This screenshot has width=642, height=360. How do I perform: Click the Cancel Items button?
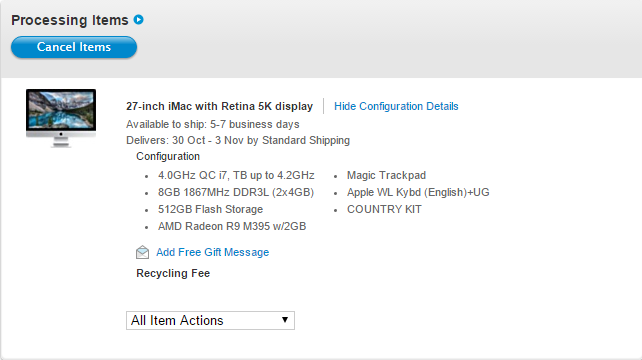tap(74, 47)
